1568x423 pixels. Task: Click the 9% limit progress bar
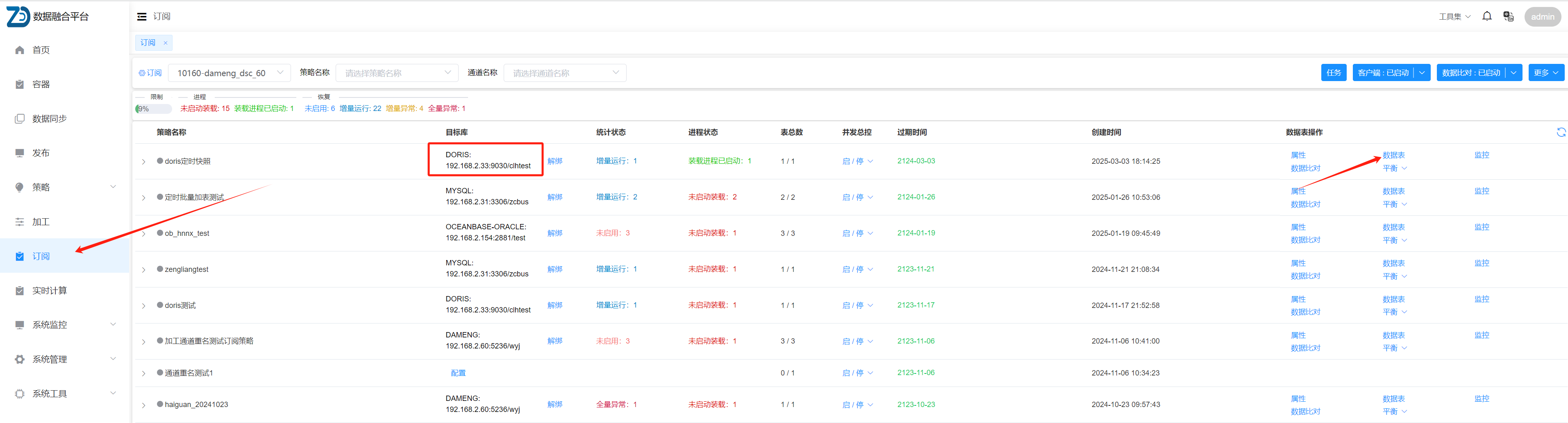[x=153, y=109]
